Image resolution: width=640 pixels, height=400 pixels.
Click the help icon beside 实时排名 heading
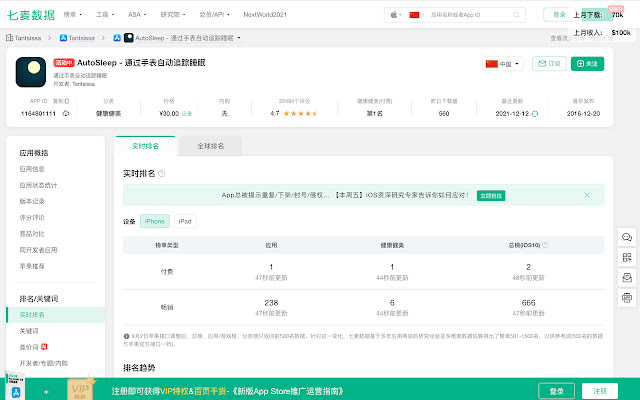[x=162, y=174]
